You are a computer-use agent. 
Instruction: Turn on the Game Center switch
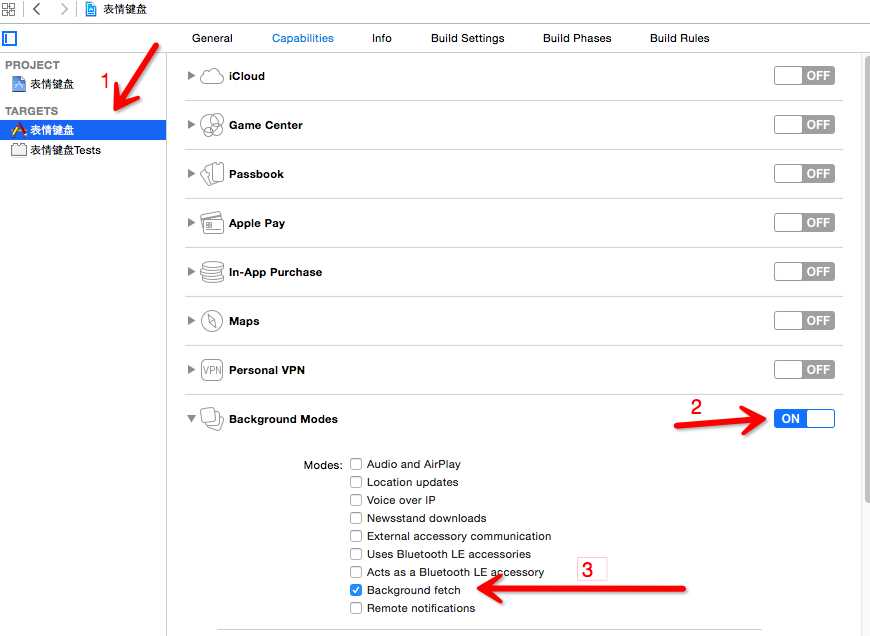pos(804,124)
